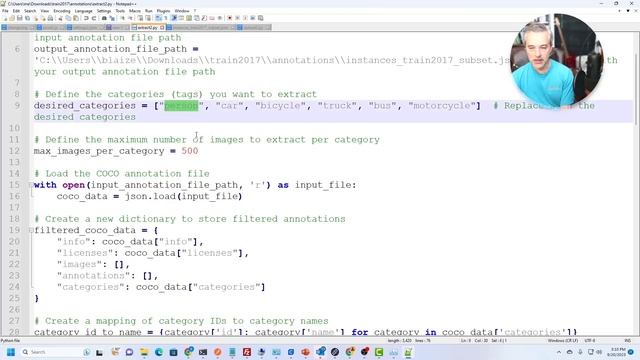640x360 pixels.
Task: Open the File menu
Action: point(5,11)
